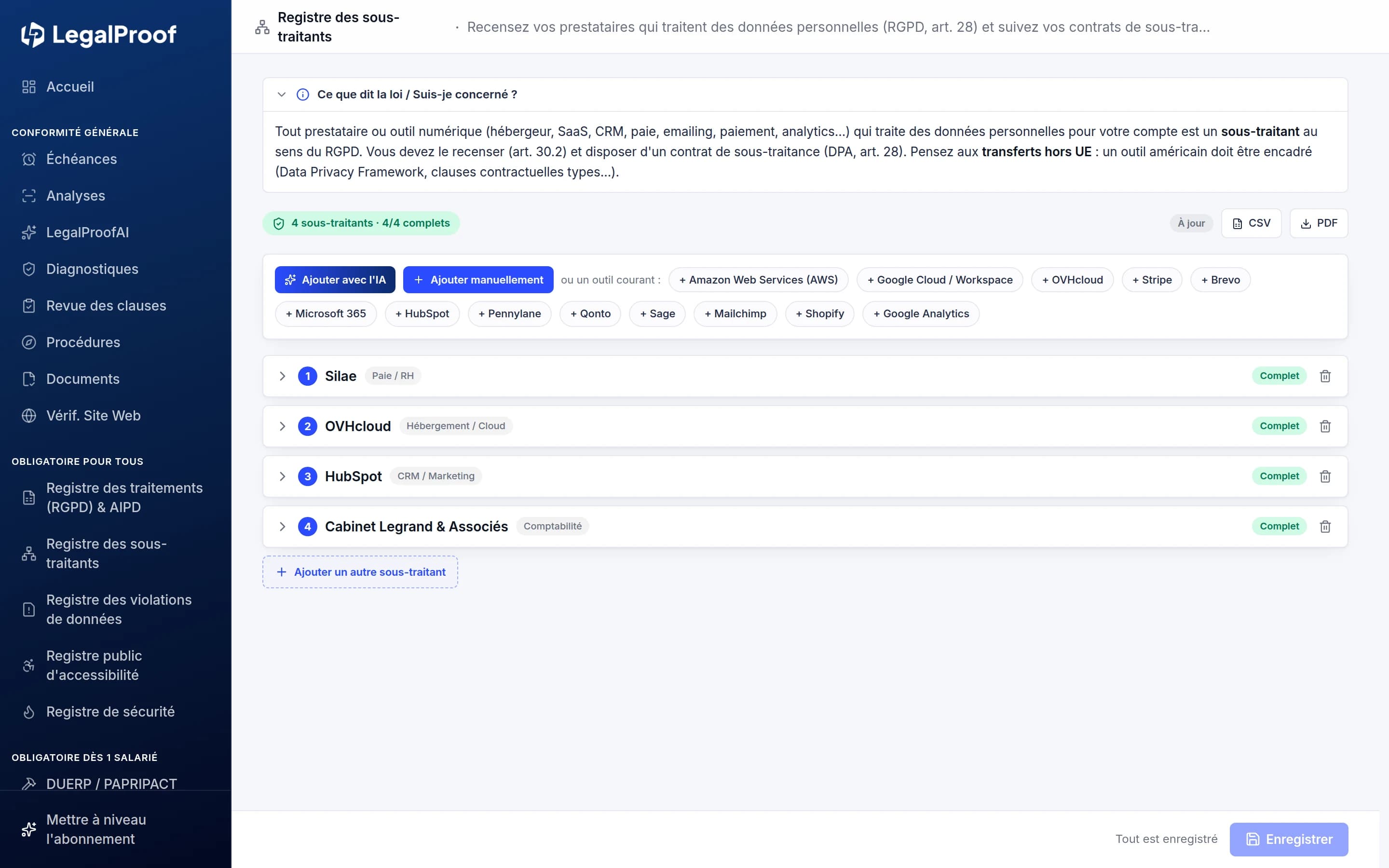Export the register as CSV

pyautogui.click(x=1251, y=223)
